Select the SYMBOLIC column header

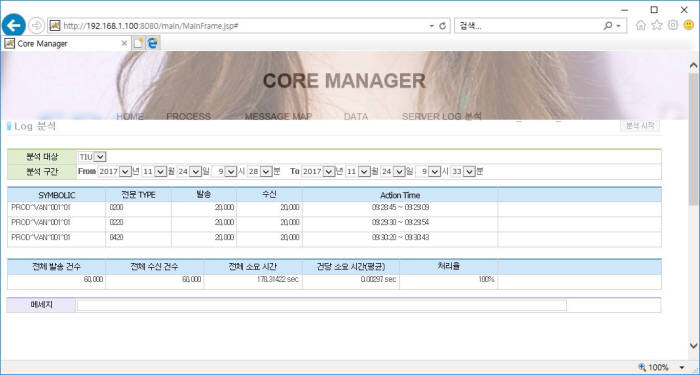(57, 195)
